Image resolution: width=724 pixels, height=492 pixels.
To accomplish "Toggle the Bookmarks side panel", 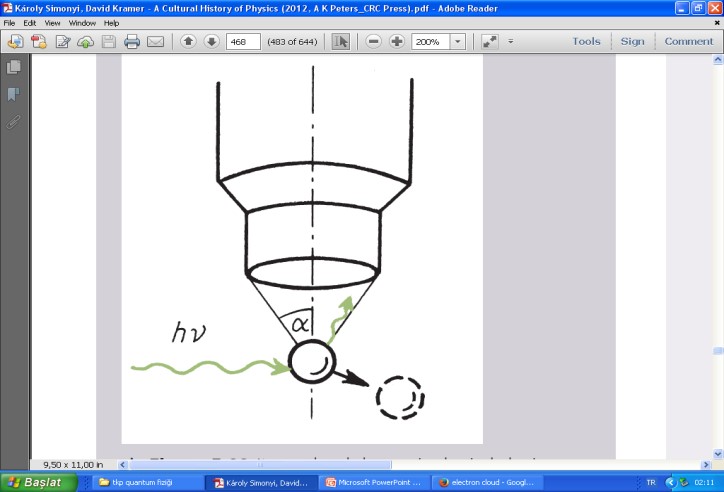I will coord(14,95).
